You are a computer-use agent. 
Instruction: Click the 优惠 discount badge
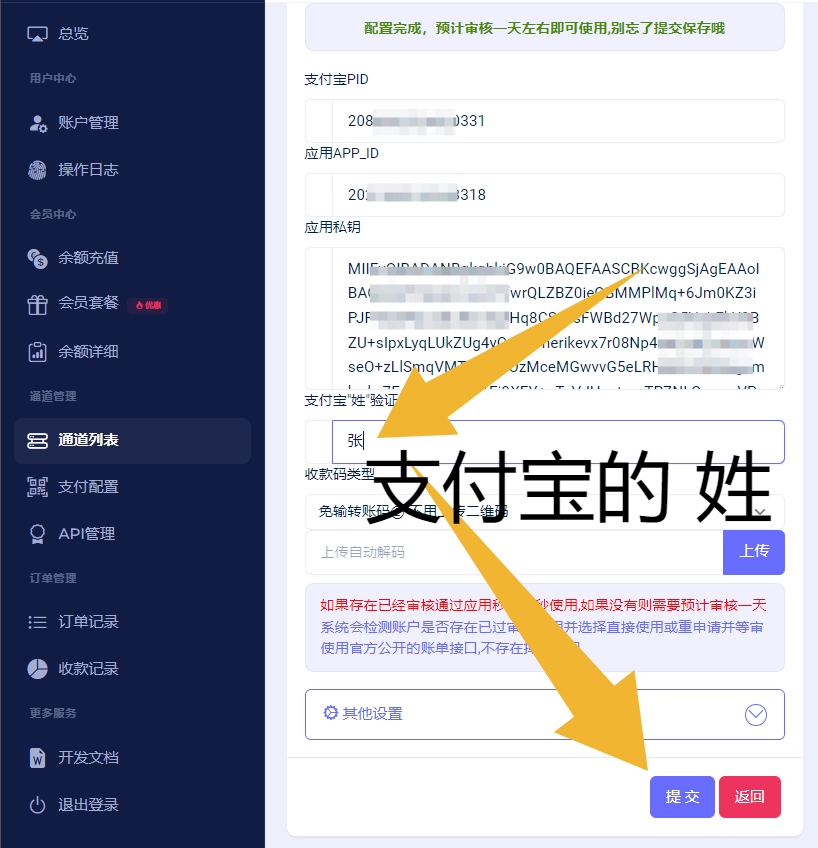pyautogui.click(x=148, y=305)
